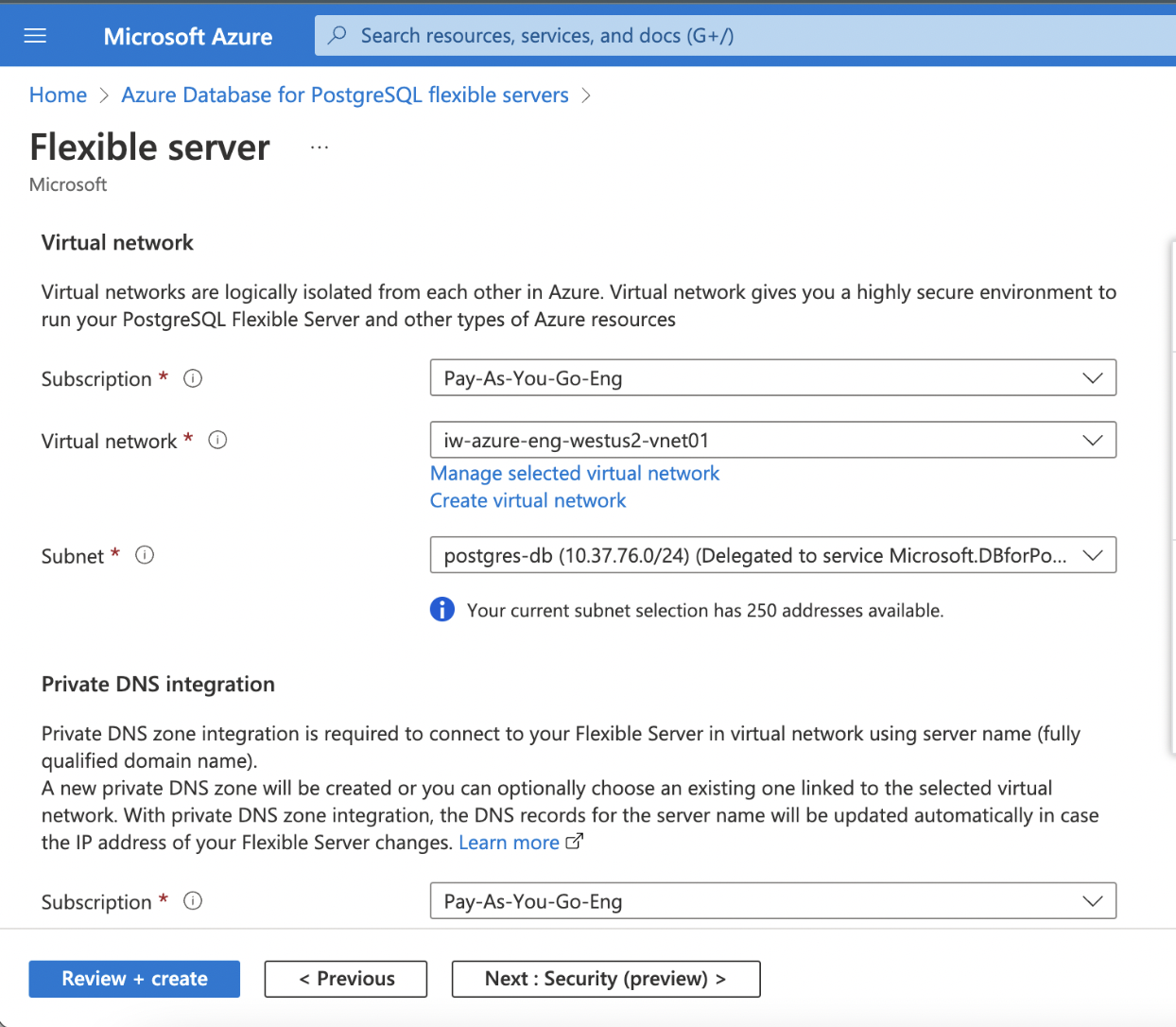Focus the Search resources, services, and docs field
The image size is (1176, 1027).
[747, 36]
